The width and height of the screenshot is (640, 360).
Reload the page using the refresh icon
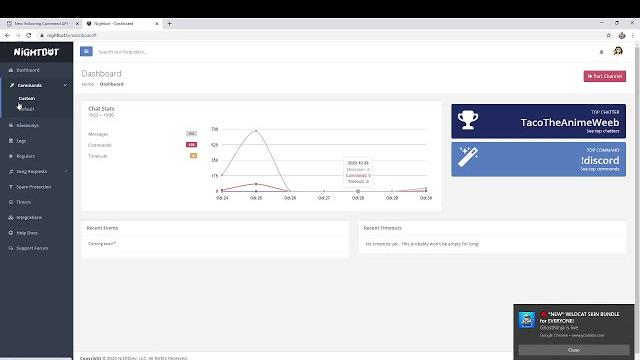[29, 36]
